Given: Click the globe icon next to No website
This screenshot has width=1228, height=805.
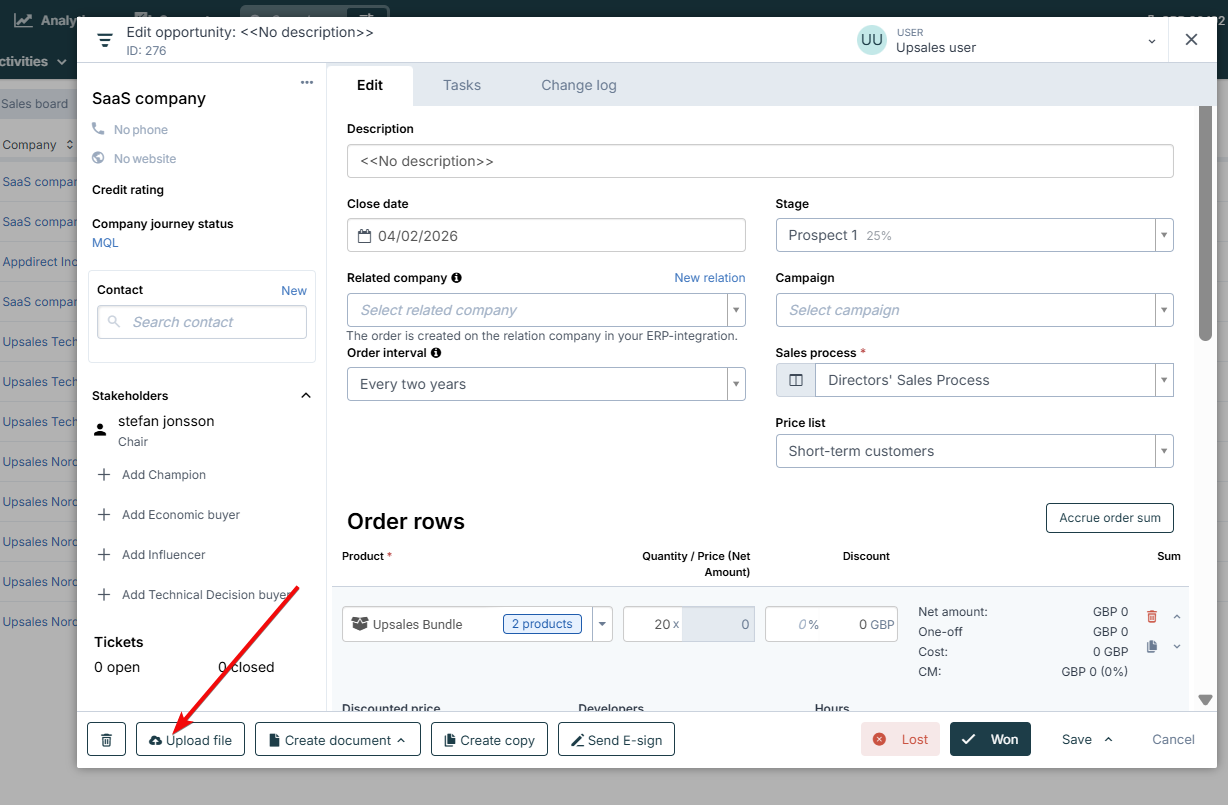Looking at the screenshot, I should tap(98, 158).
